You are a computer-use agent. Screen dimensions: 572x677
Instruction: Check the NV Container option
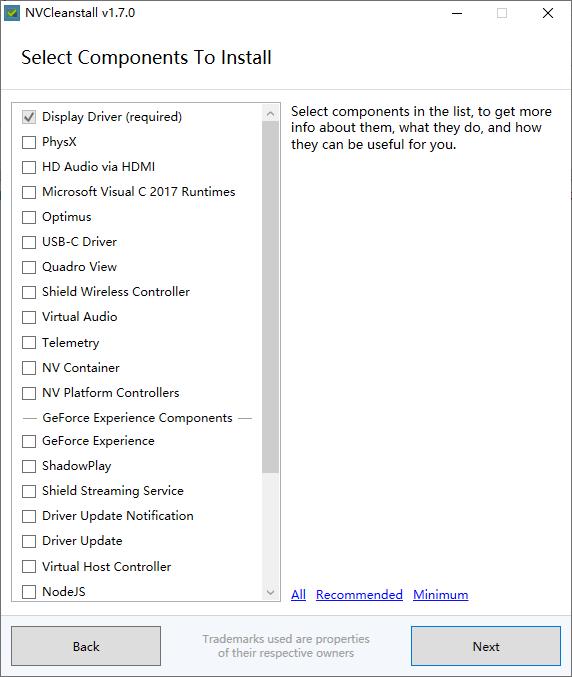coord(29,368)
